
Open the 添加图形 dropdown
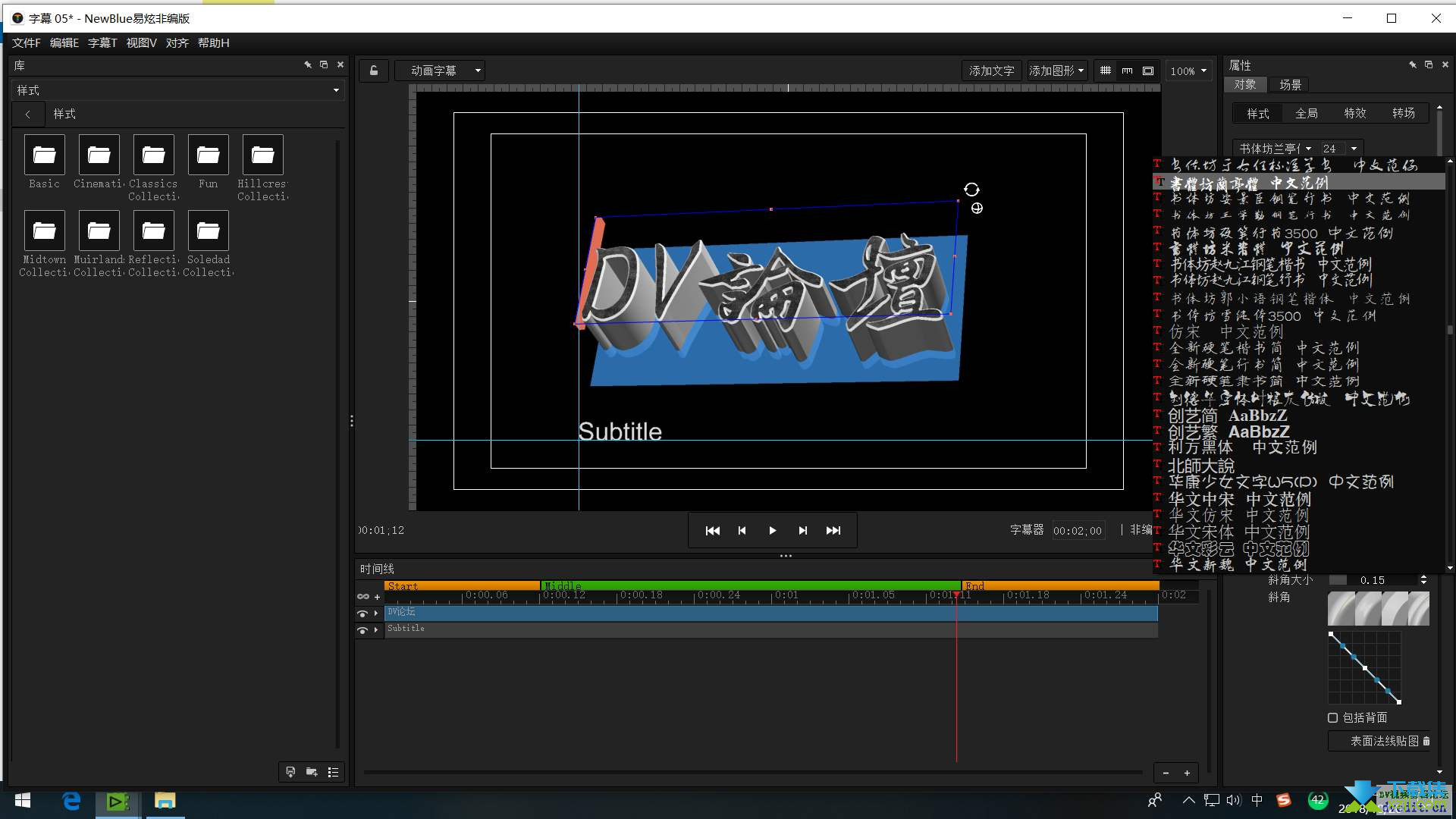[1057, 71]
